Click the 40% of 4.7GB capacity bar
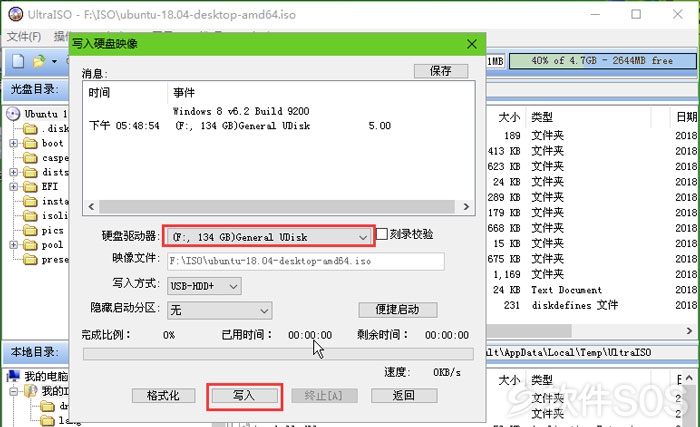 tap(602, 61)
